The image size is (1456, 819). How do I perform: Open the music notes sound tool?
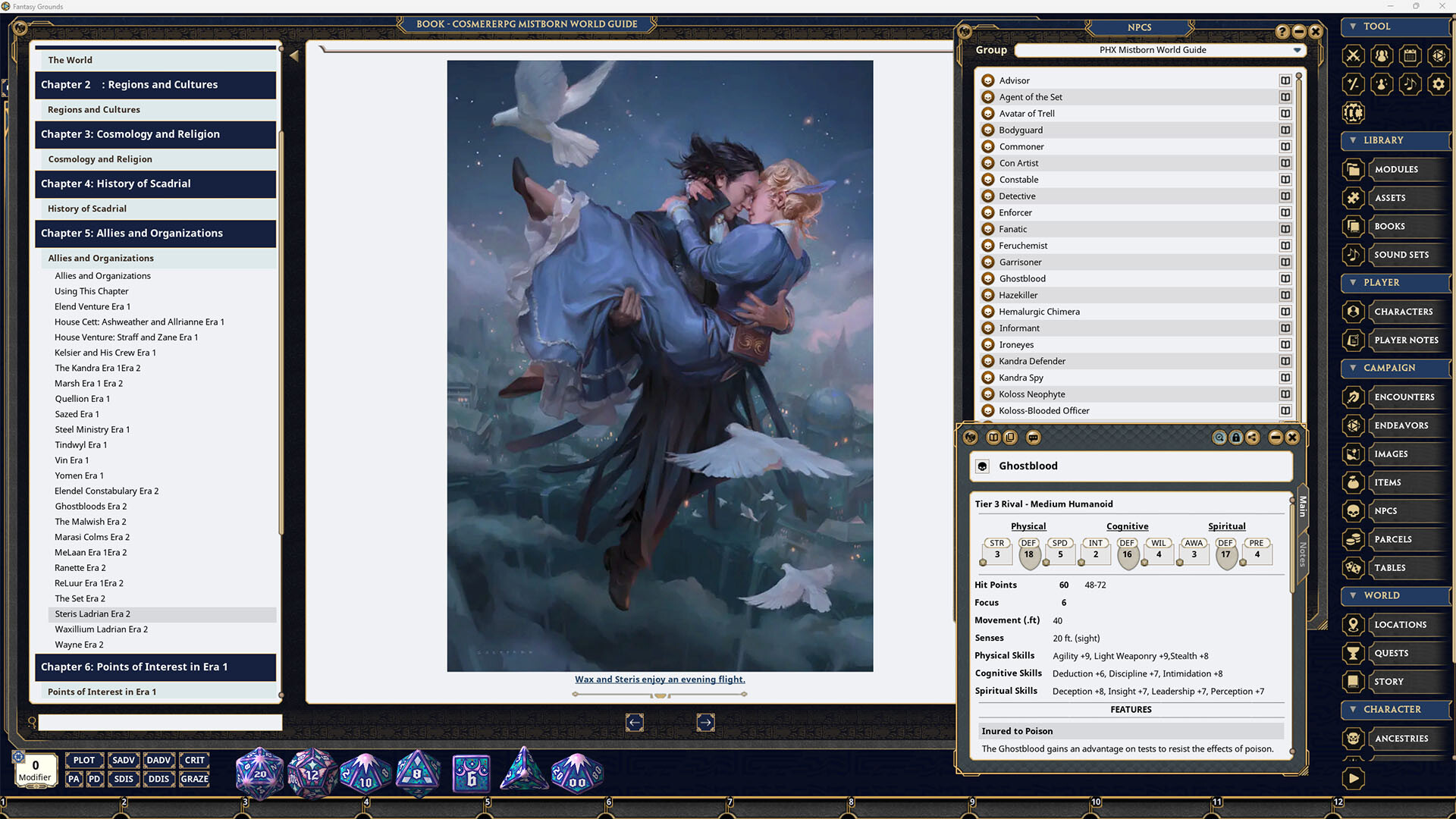click(x=1410, y=84)
